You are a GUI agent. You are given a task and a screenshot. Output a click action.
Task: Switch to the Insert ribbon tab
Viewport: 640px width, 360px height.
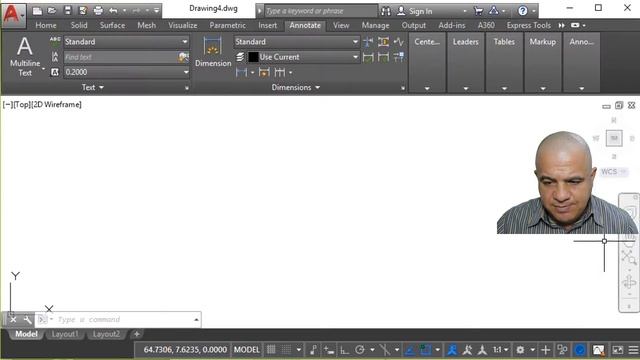coord(267,25)
